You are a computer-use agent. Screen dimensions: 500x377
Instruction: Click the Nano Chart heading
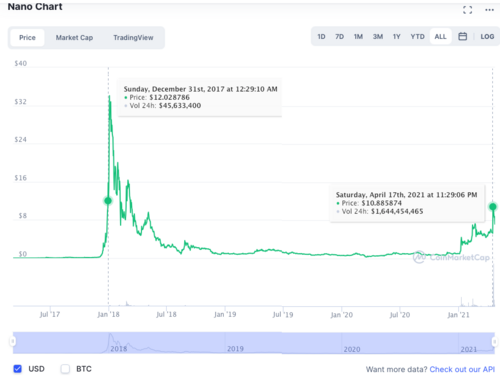35,7
